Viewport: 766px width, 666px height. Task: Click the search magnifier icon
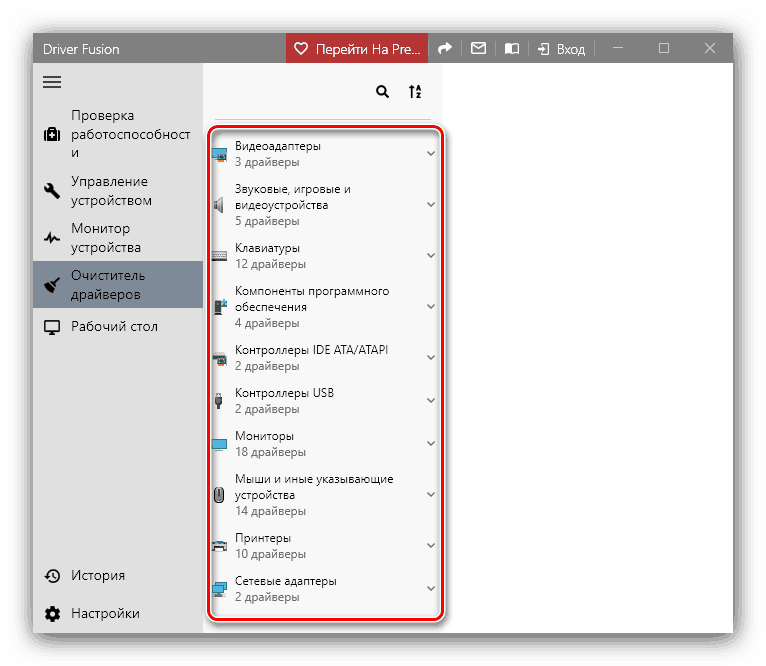click(x=383, y=91)
